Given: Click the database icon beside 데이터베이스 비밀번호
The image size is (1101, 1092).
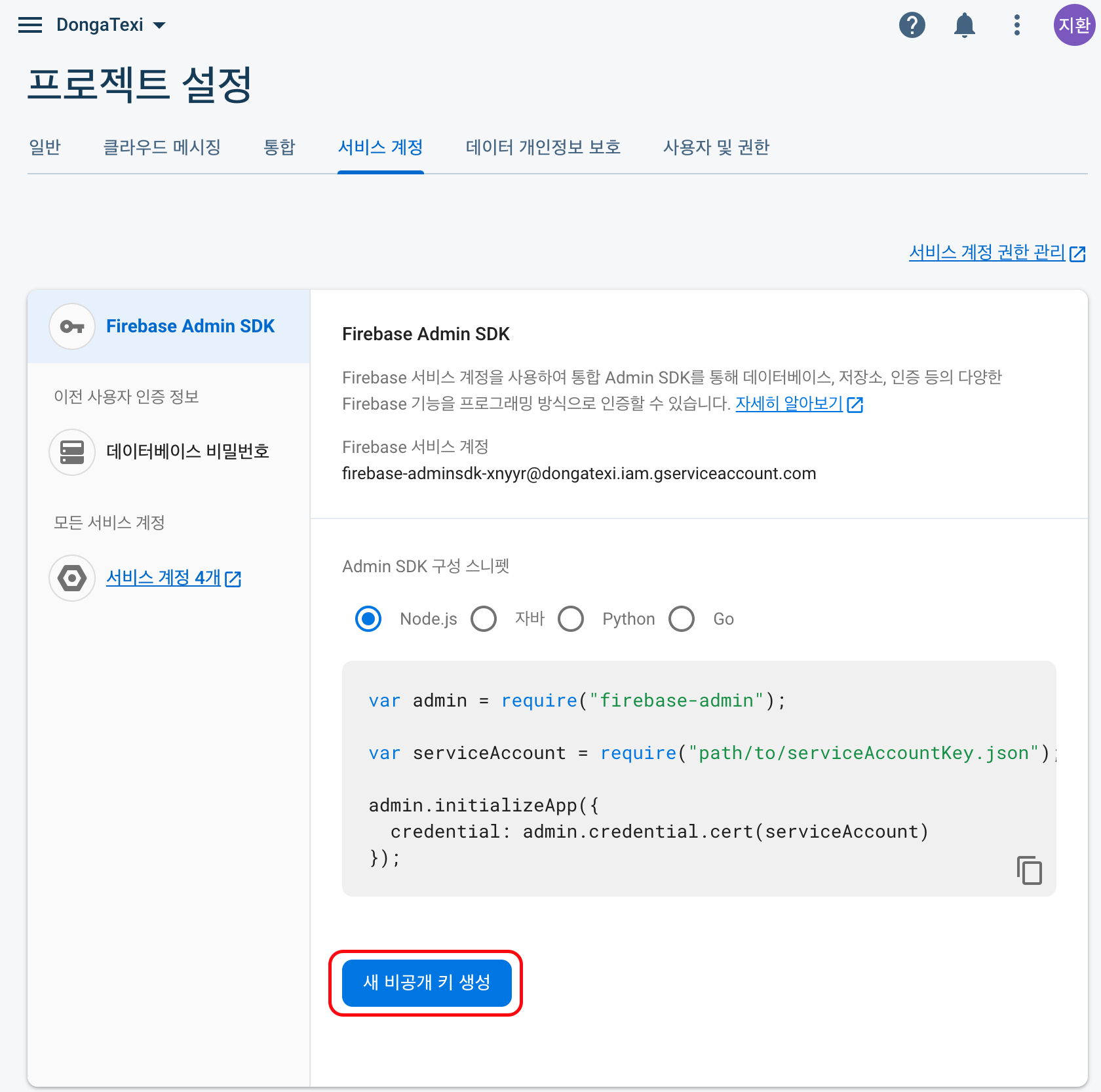Looking at the screenshot, I should pos(72,452).
